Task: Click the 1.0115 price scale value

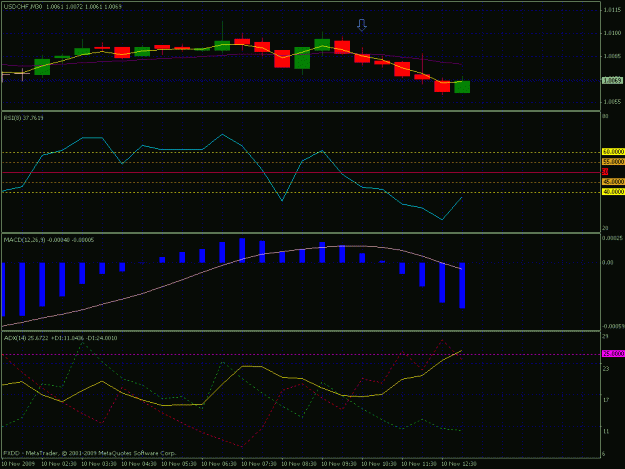Action: pyautogui.click(x=612, y=10)
